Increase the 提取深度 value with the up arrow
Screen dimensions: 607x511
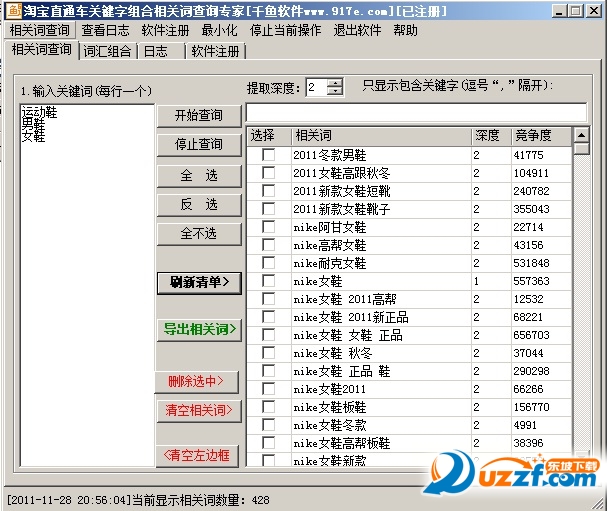click(x=334, y=82)
